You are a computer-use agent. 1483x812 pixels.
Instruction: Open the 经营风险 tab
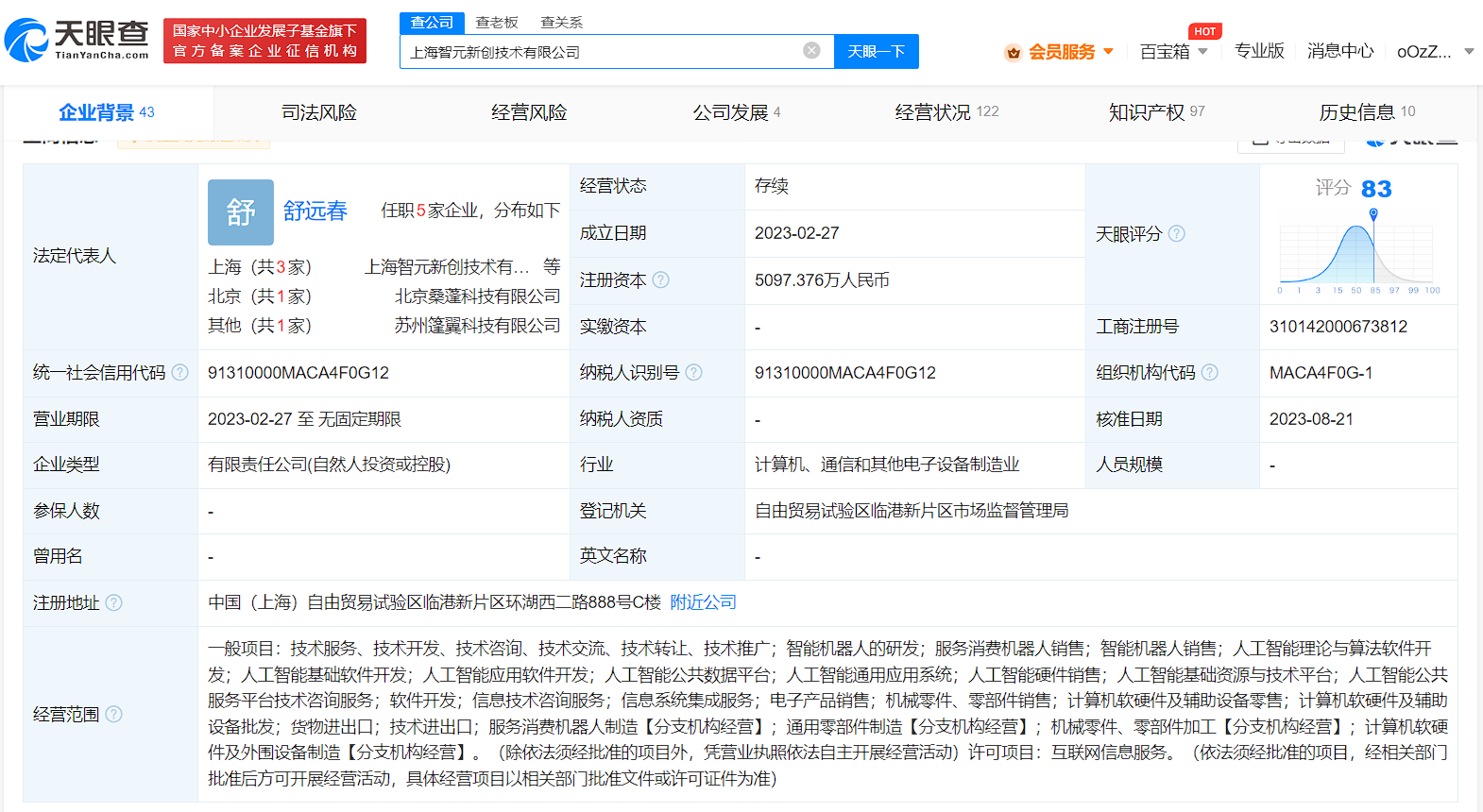[529, 112]
